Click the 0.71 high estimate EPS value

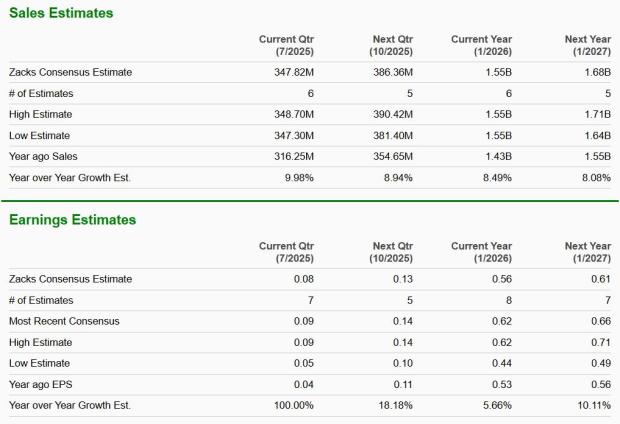pos(600,342)
